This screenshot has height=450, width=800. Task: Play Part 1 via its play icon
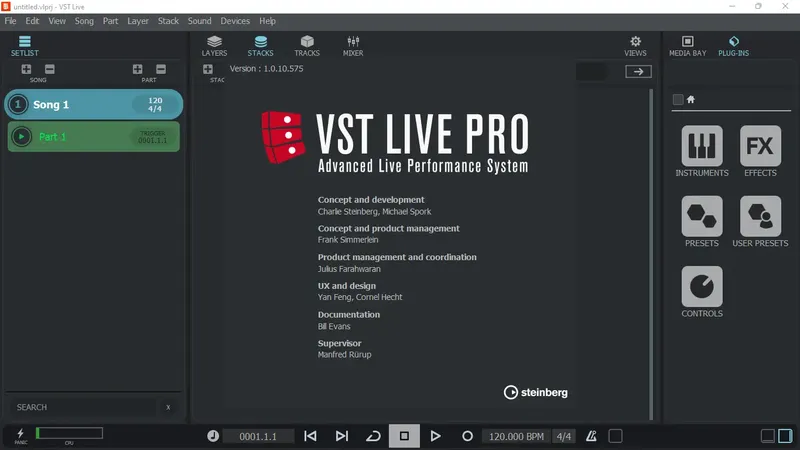click(x=21, y=137)
